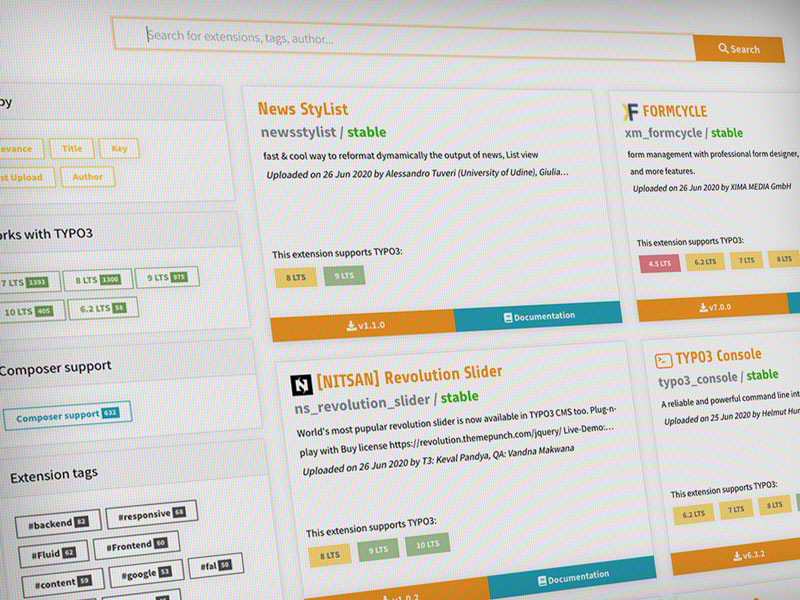The width and height of the screenshot is (800, 600).
Task: Open the FORMCYCLE extension title
Action: pos(674,111)
